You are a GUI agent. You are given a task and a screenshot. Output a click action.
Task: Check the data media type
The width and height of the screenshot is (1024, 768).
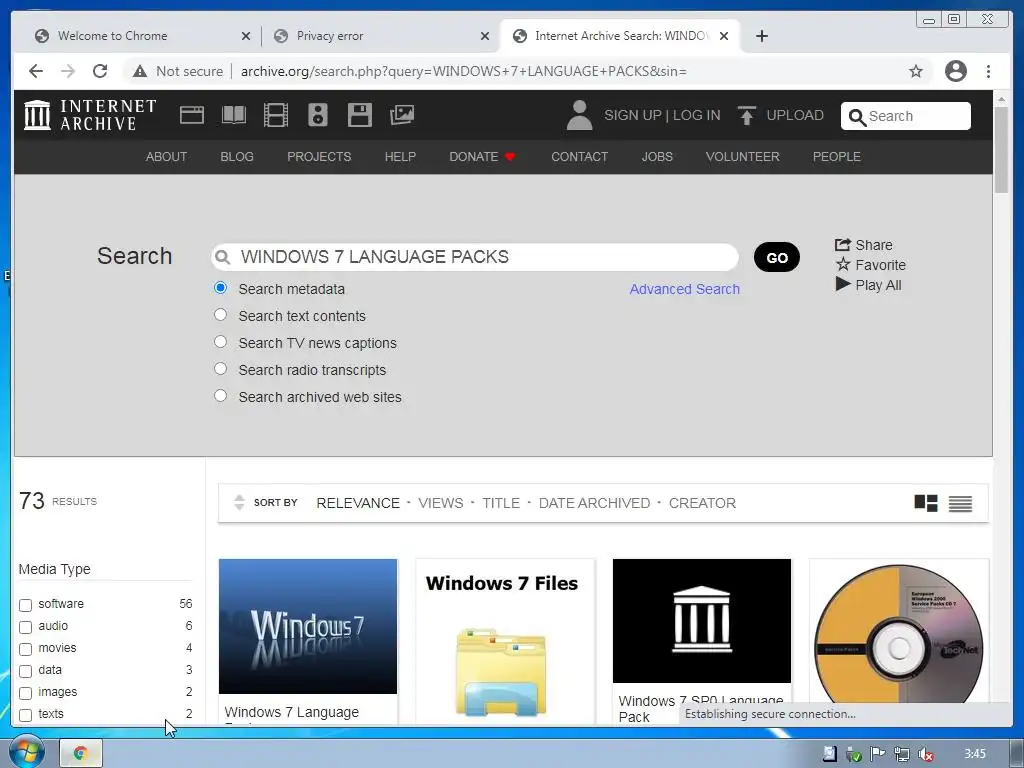point(25,671)
